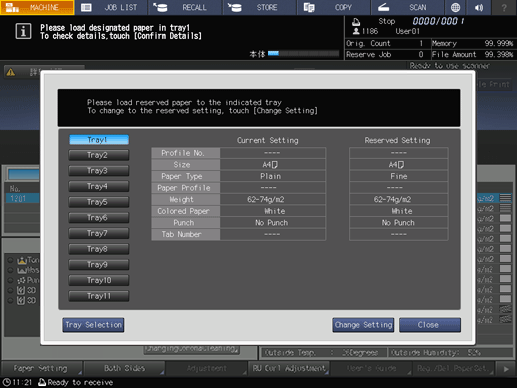Click the current No Punch value
The width and height of the screenshot is (517, 388).
point(273,223)
